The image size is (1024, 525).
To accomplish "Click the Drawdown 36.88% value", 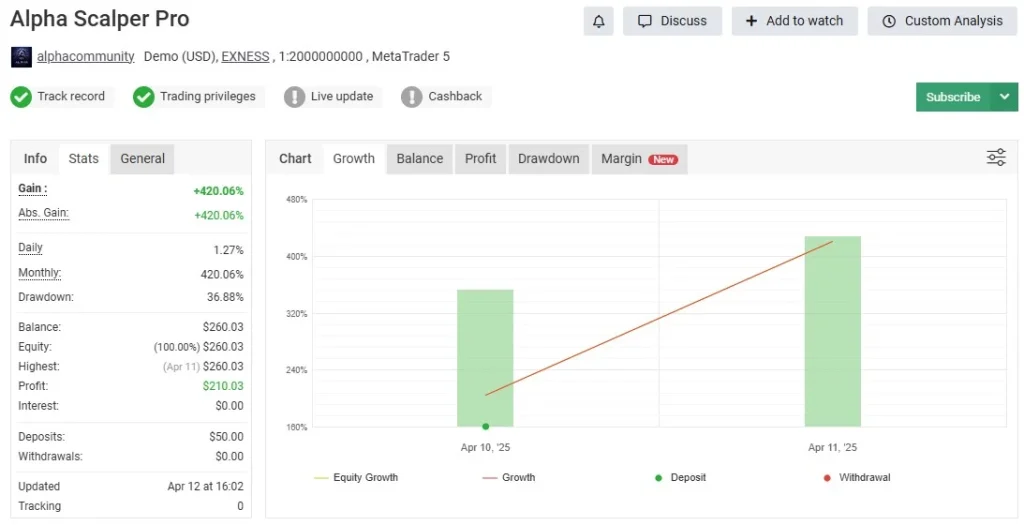I will point(225,297).
